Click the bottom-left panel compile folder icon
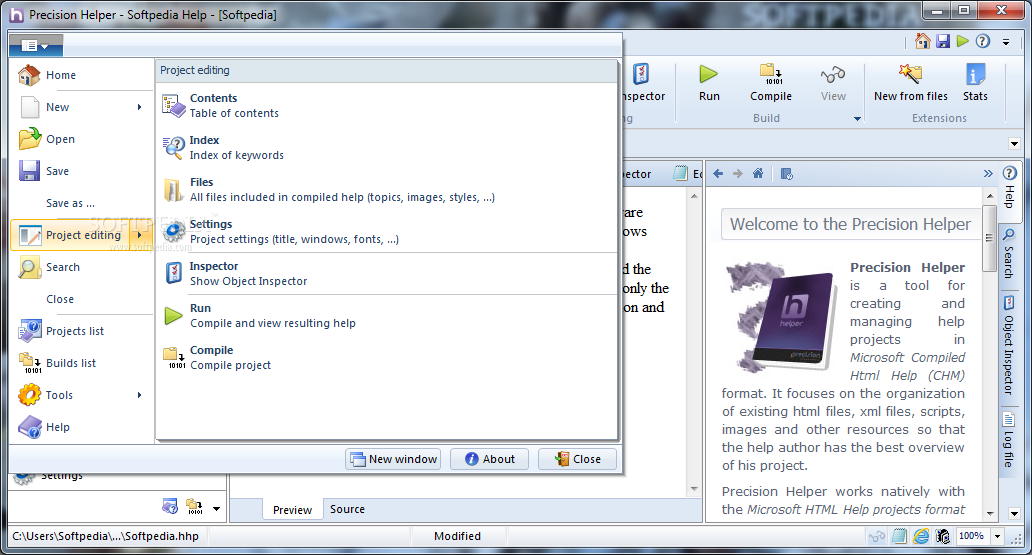Image resolution: width=1032 pixels, height=555 pixels. pyautogui.click(x=194, y=507)
